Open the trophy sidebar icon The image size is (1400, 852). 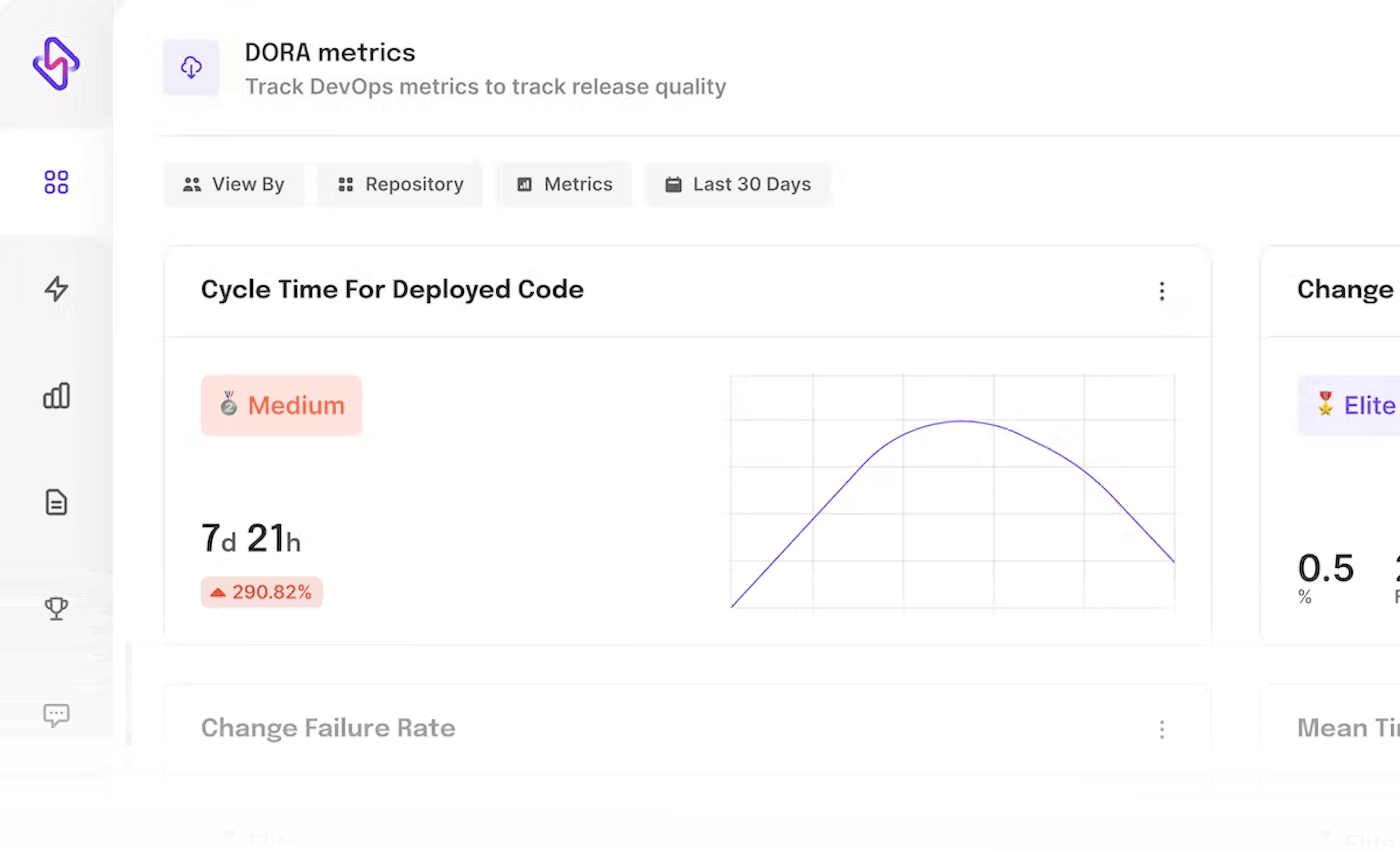[56, 609]
